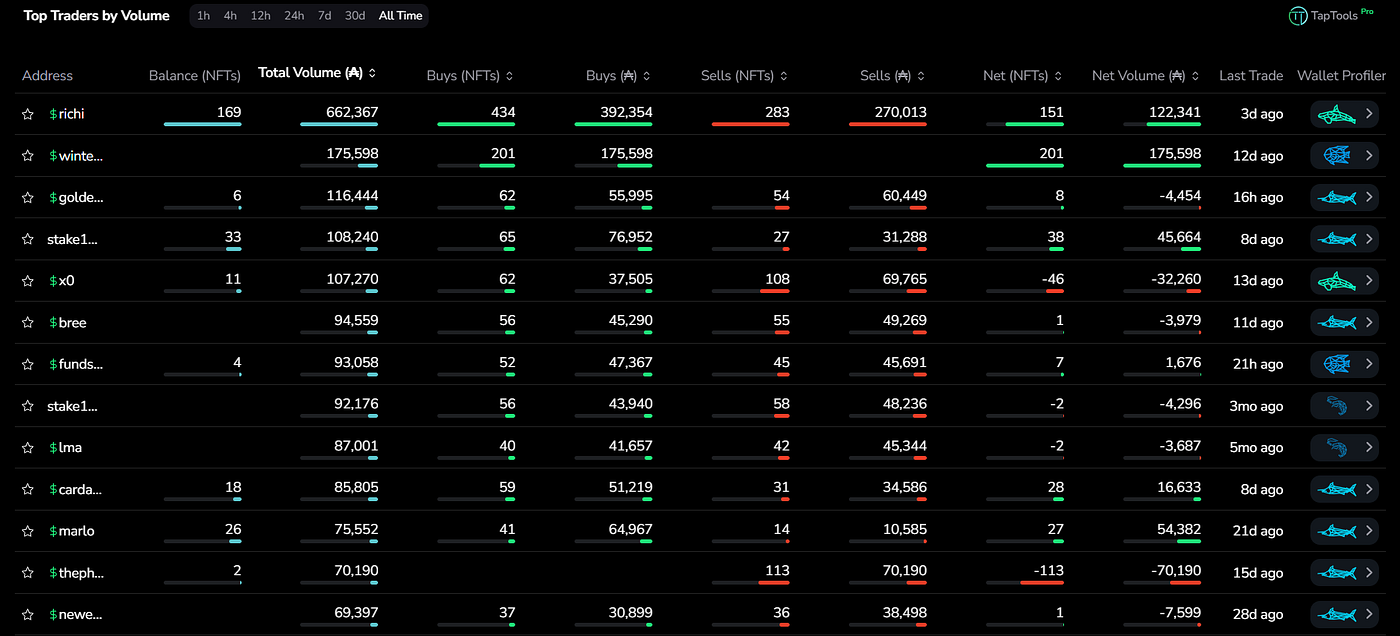Open wallet profiler for $theph...
The height and width of the screenshot is (636, 1400).
[x=1345, y=573]
